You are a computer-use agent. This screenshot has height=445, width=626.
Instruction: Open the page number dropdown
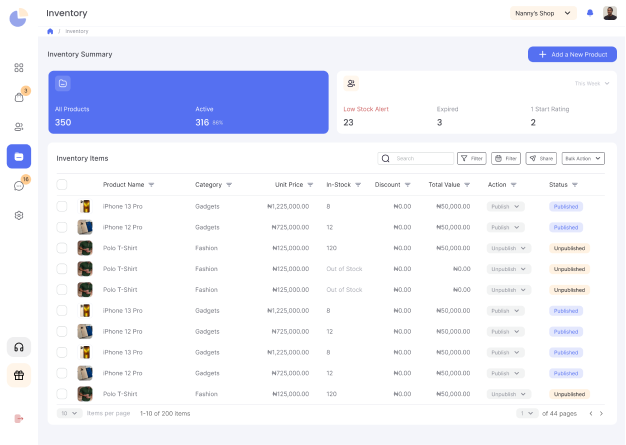tap(527, 413)
